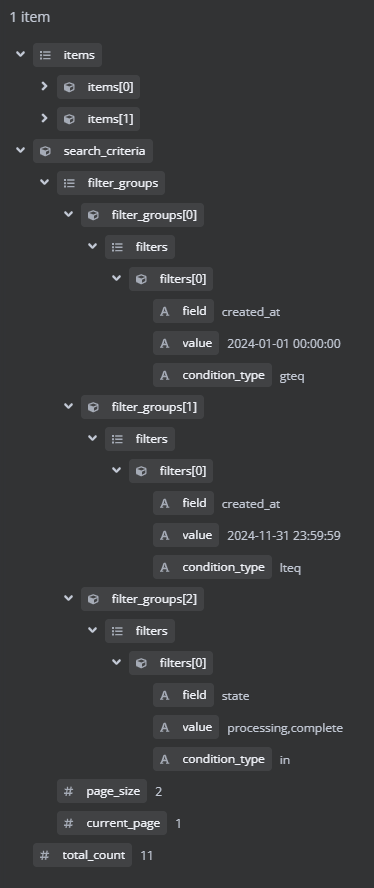Collapse the search_criteria node
374x888 pixels.
click(20, 151)
